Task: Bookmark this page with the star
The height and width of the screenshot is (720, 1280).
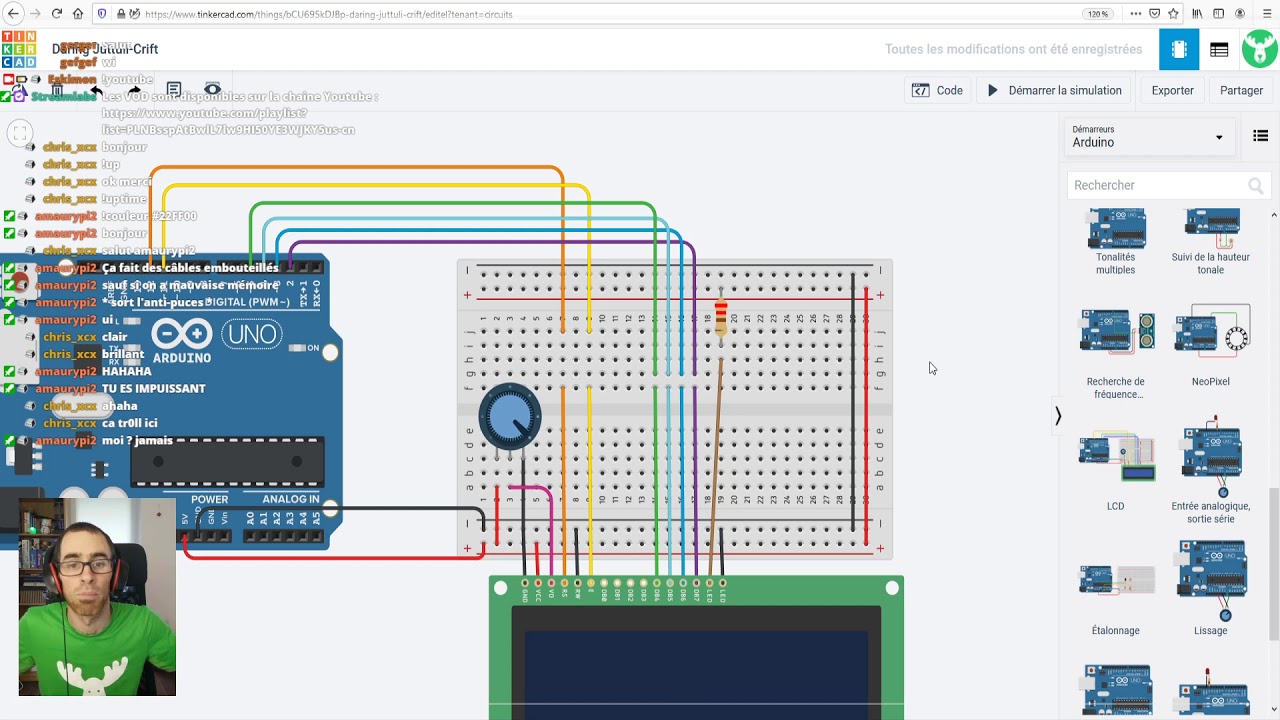Action: 1174,14
